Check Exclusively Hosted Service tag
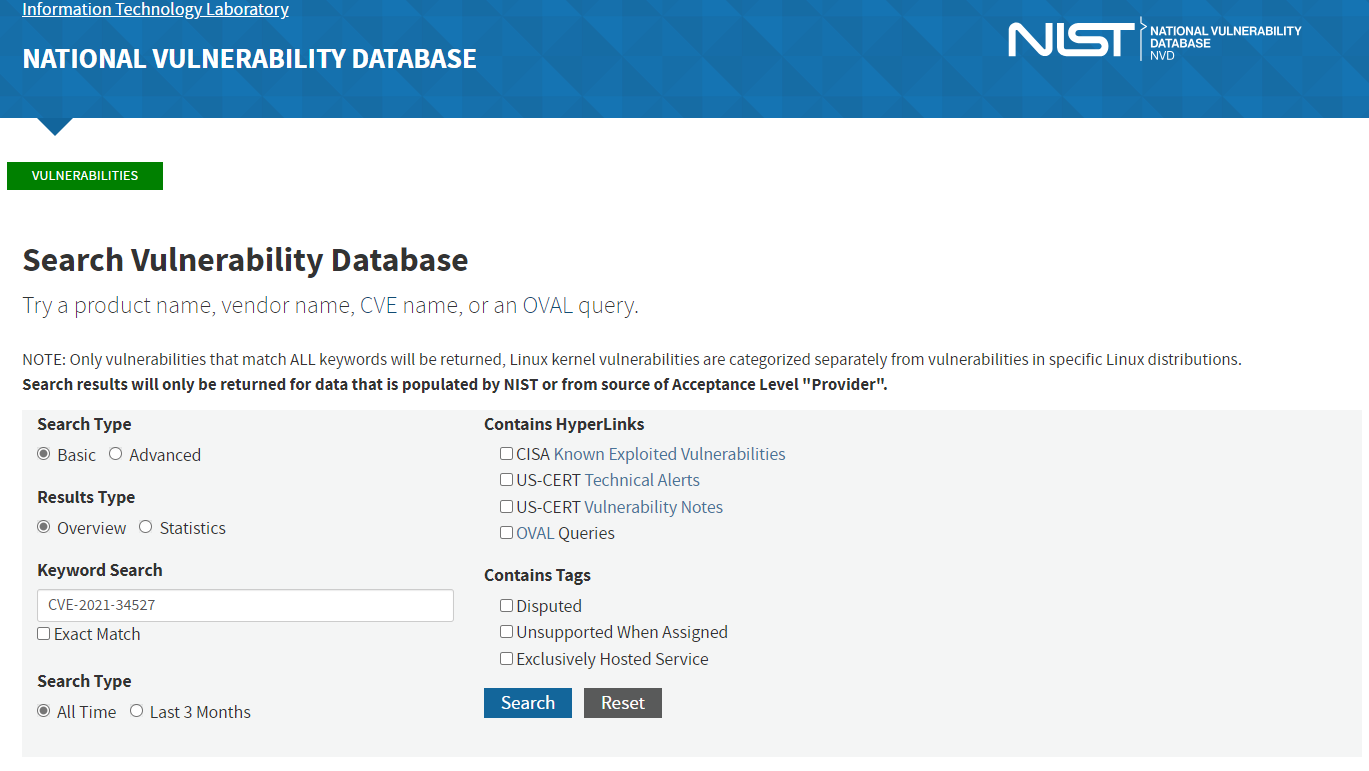The height and width of the screenshot is (771, 1369). pos(507,659)
